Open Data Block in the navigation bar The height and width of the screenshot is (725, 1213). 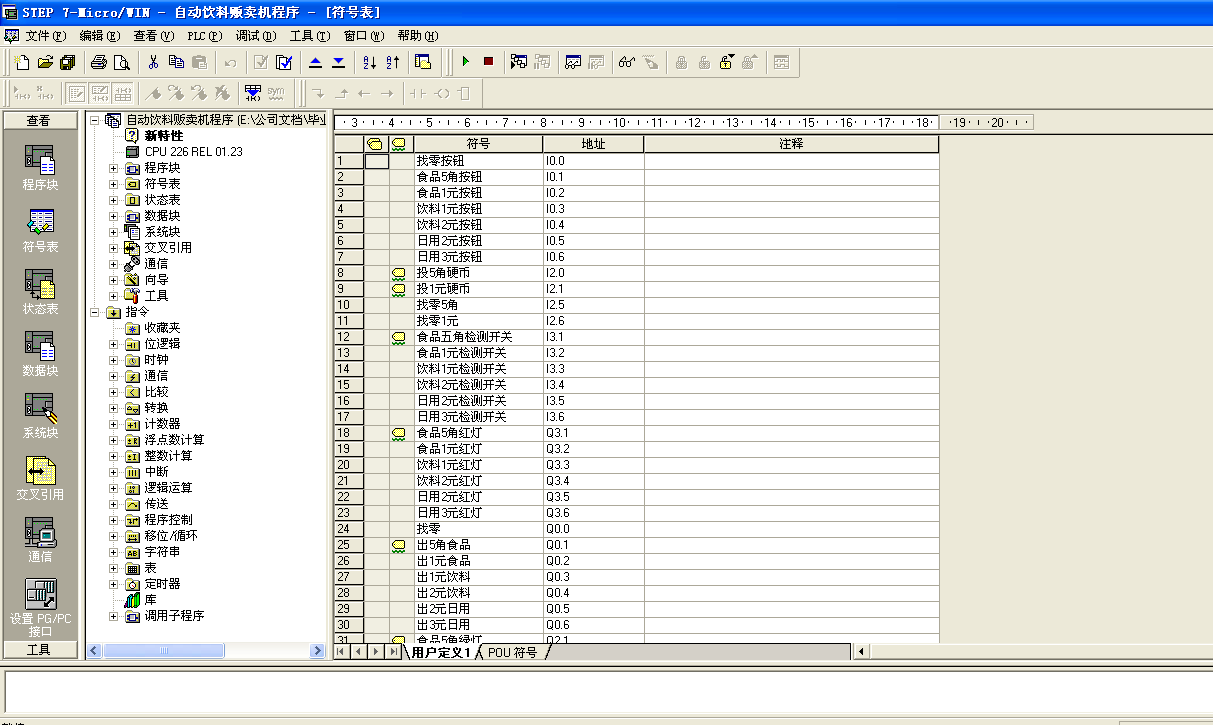click(41, 354)
